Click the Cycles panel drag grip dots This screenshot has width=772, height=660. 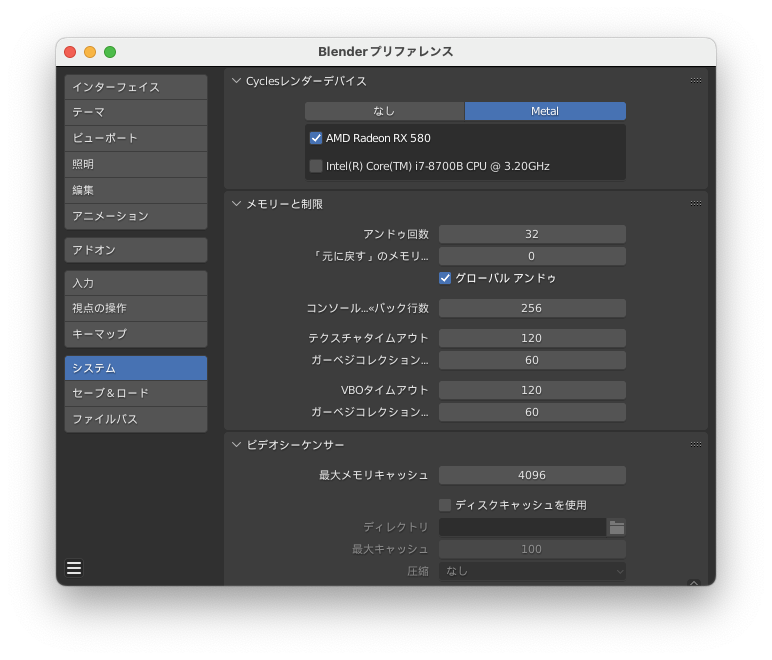pyautogui.click(x=696, y=81)
